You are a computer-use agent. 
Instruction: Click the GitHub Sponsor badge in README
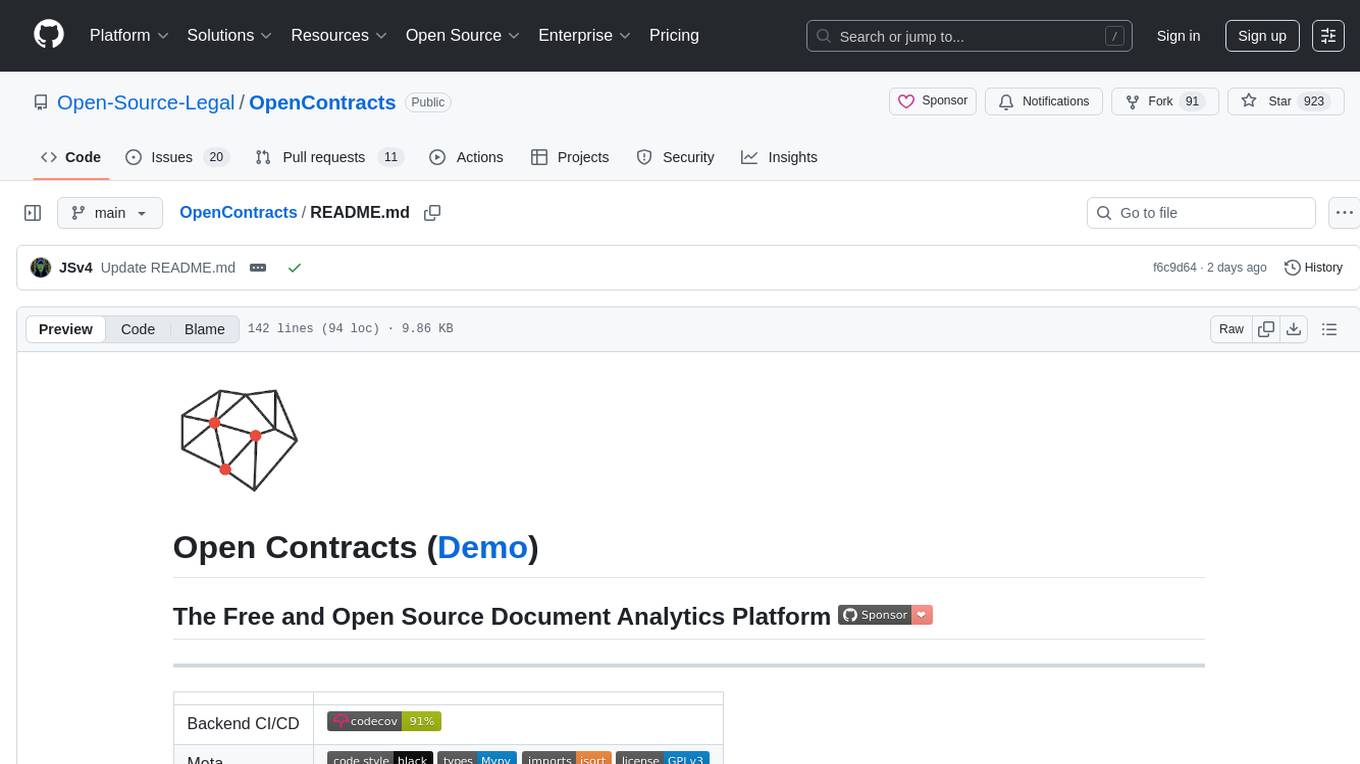[x=885, y=615]
